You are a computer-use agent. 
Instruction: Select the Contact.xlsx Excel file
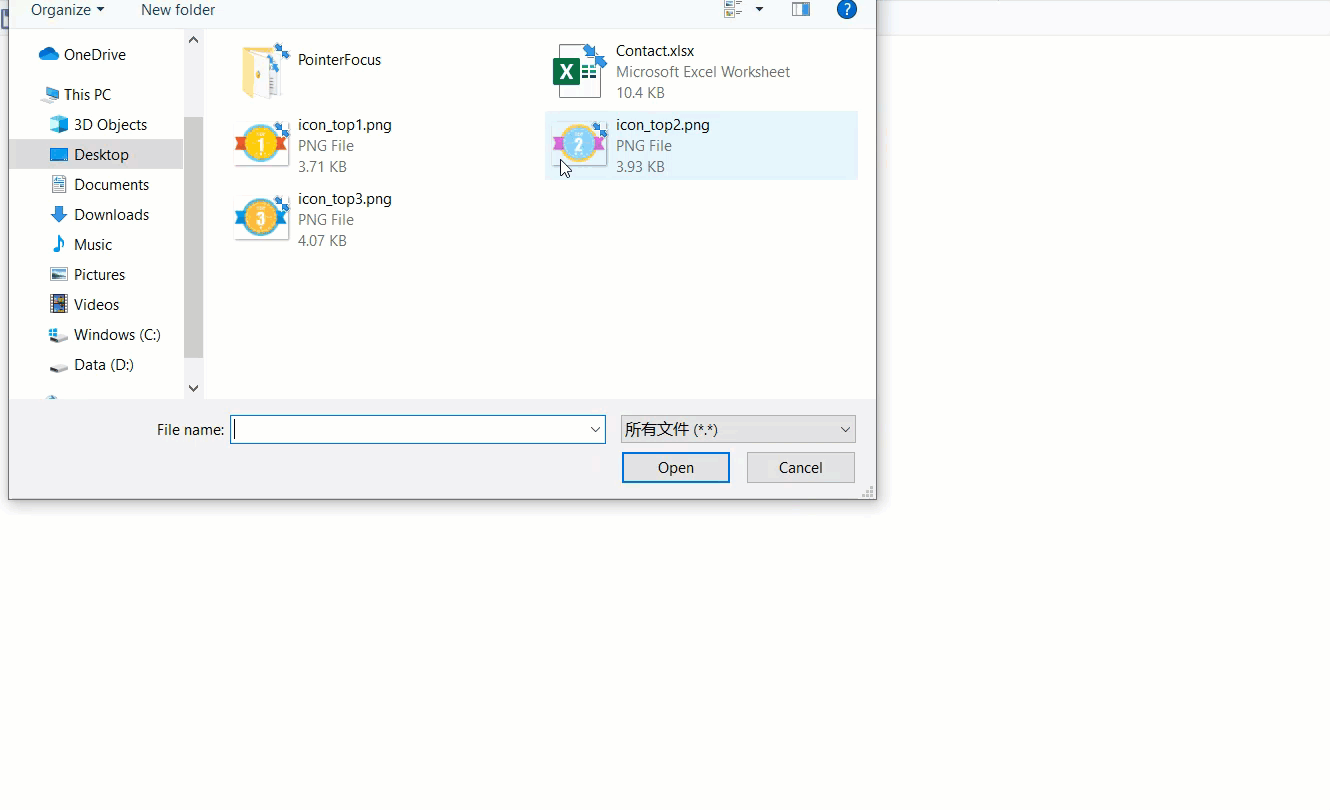578,69
